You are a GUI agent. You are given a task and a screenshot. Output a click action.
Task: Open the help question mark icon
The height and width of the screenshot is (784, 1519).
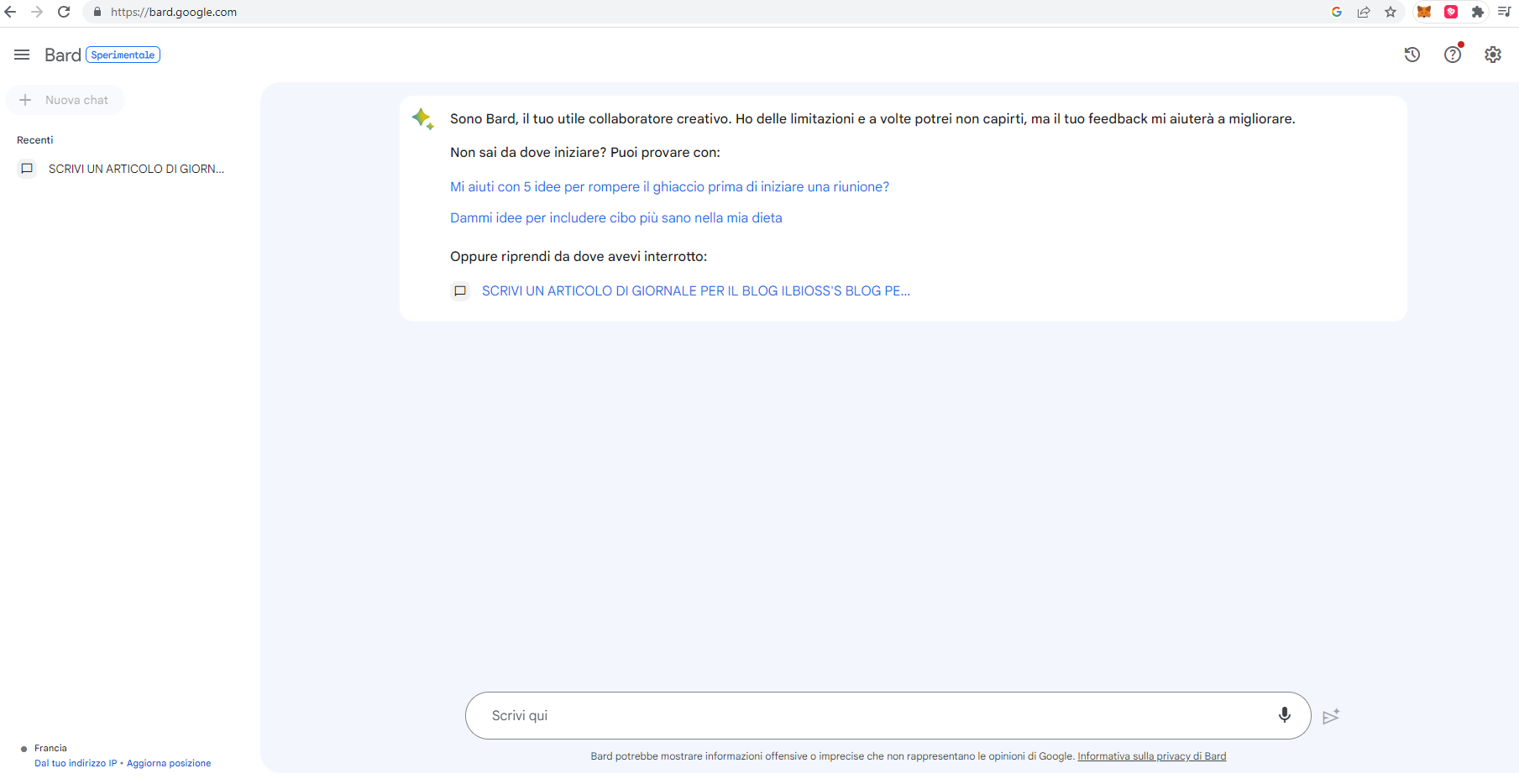coord(1452,55)
